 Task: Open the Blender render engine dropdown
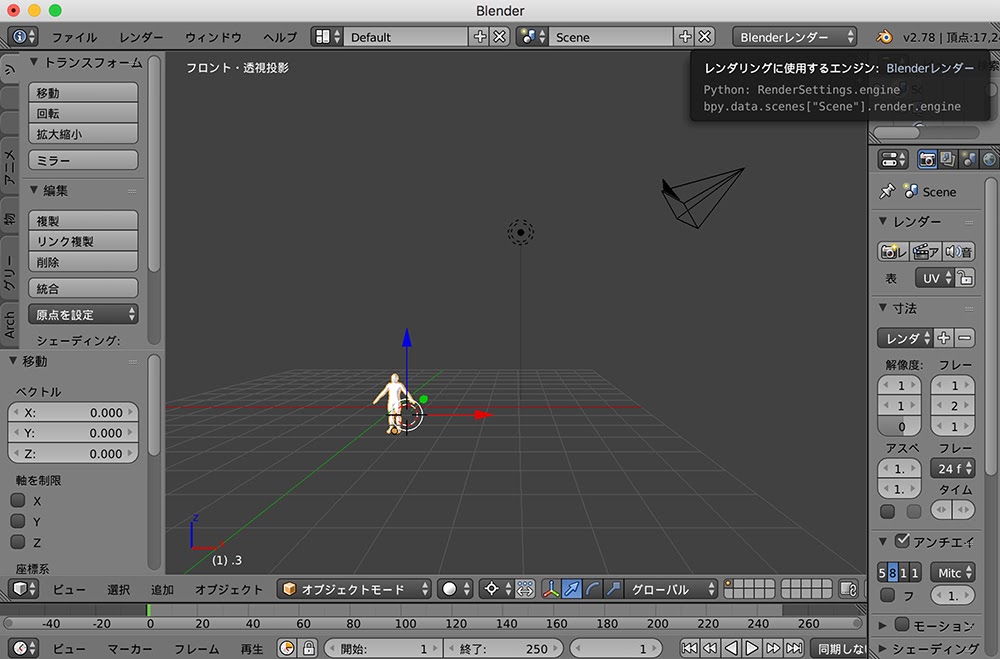tap(795, 37)
